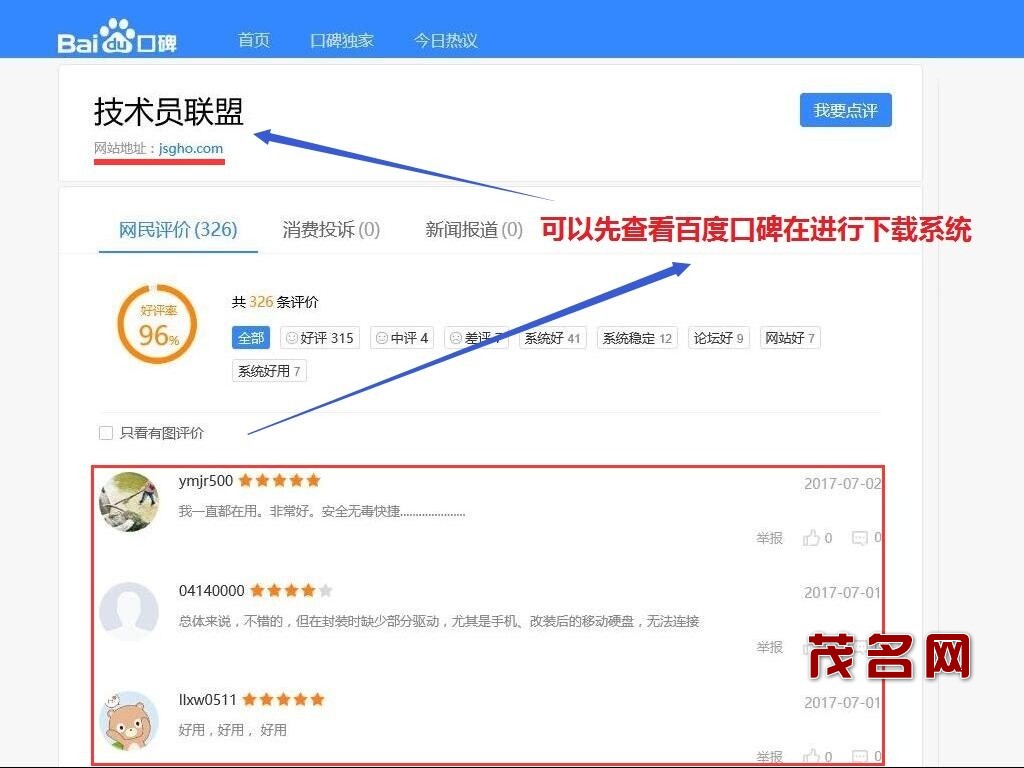
Task: Select the 全部 review filter
Action: (x=251, y=338)
